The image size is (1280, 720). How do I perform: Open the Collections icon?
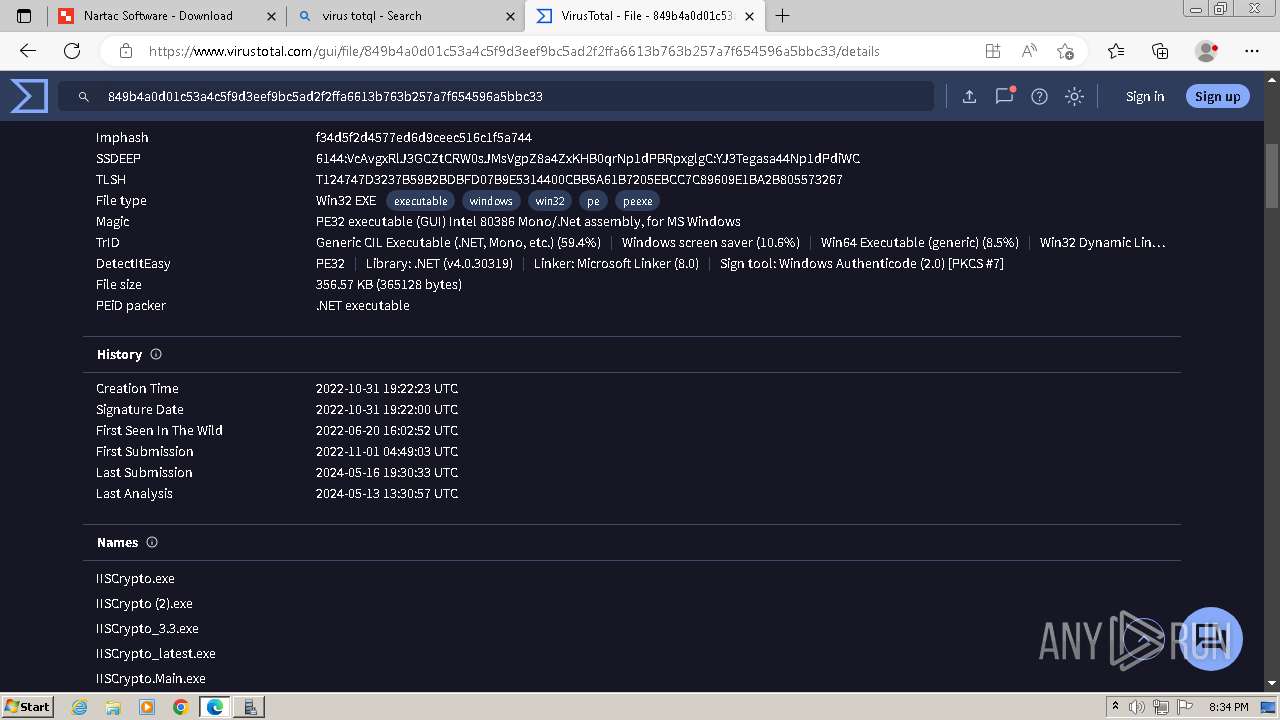[1160, 51]
